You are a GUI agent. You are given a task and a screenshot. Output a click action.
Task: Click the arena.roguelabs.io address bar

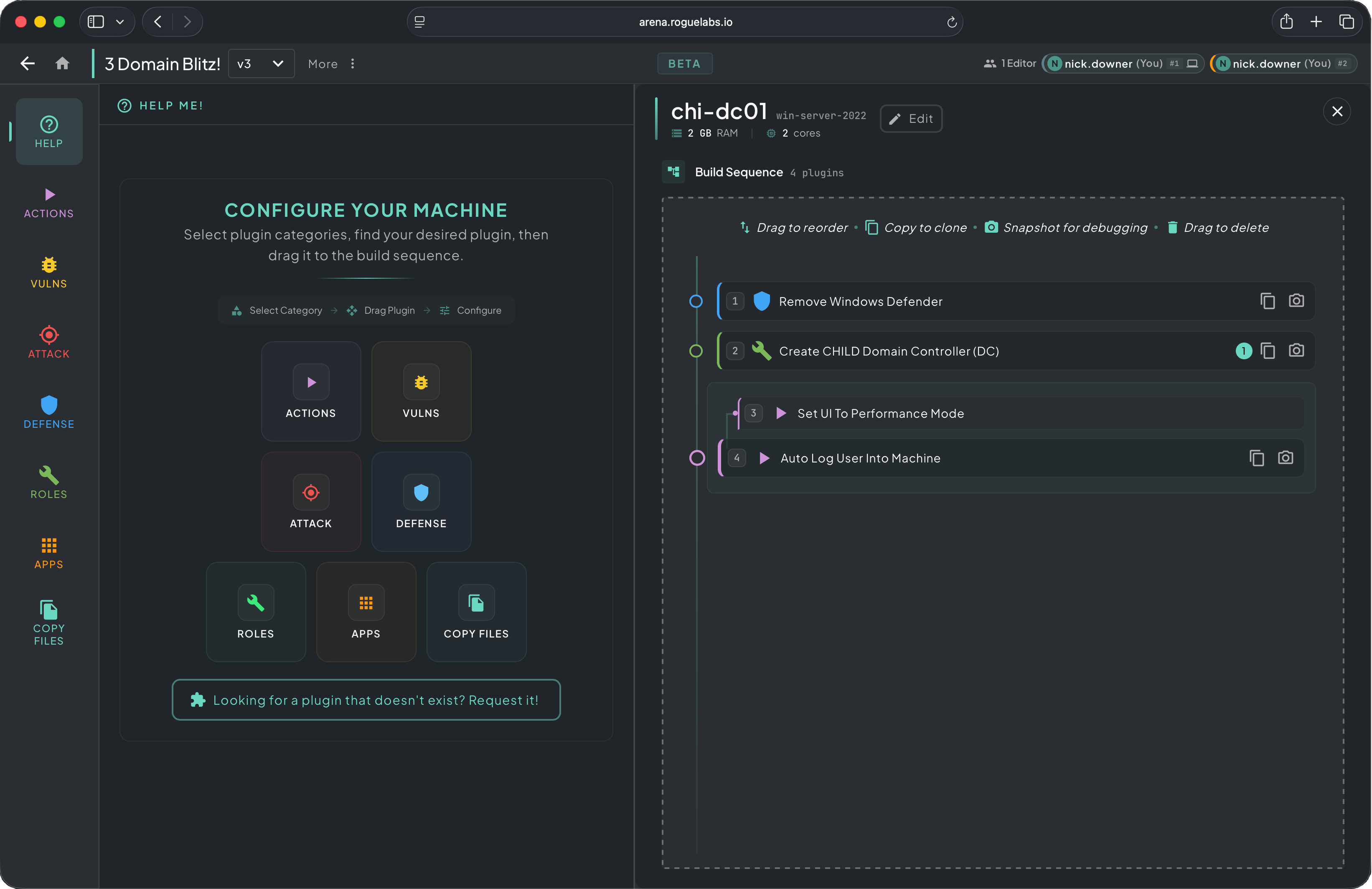point(685,22)
